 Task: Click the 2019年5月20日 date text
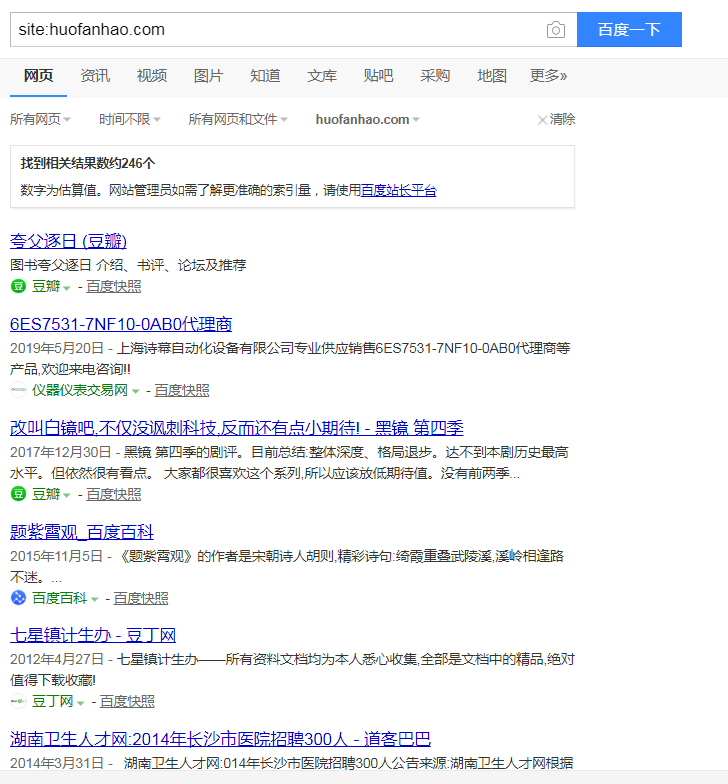[57, 348]
